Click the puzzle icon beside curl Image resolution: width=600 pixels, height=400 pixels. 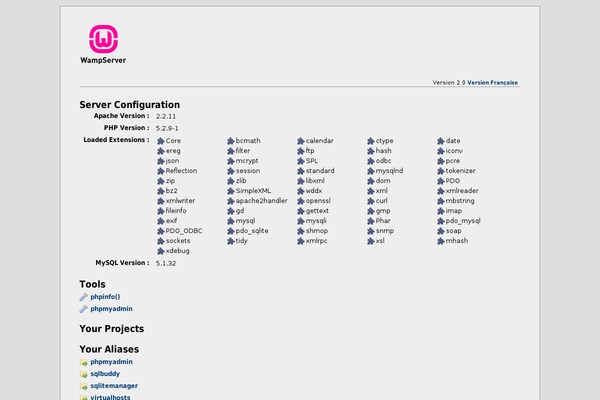[x=371, y=201]
